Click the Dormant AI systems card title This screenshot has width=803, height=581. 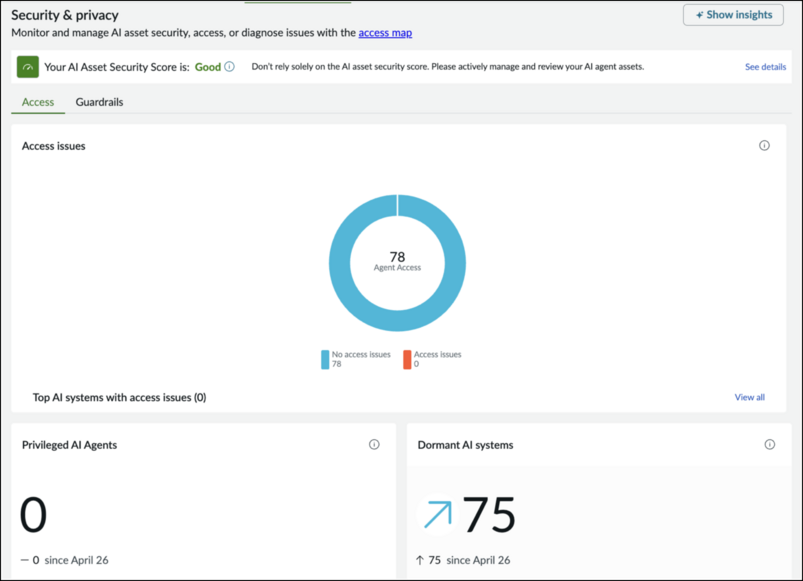(x=465, y=445)
